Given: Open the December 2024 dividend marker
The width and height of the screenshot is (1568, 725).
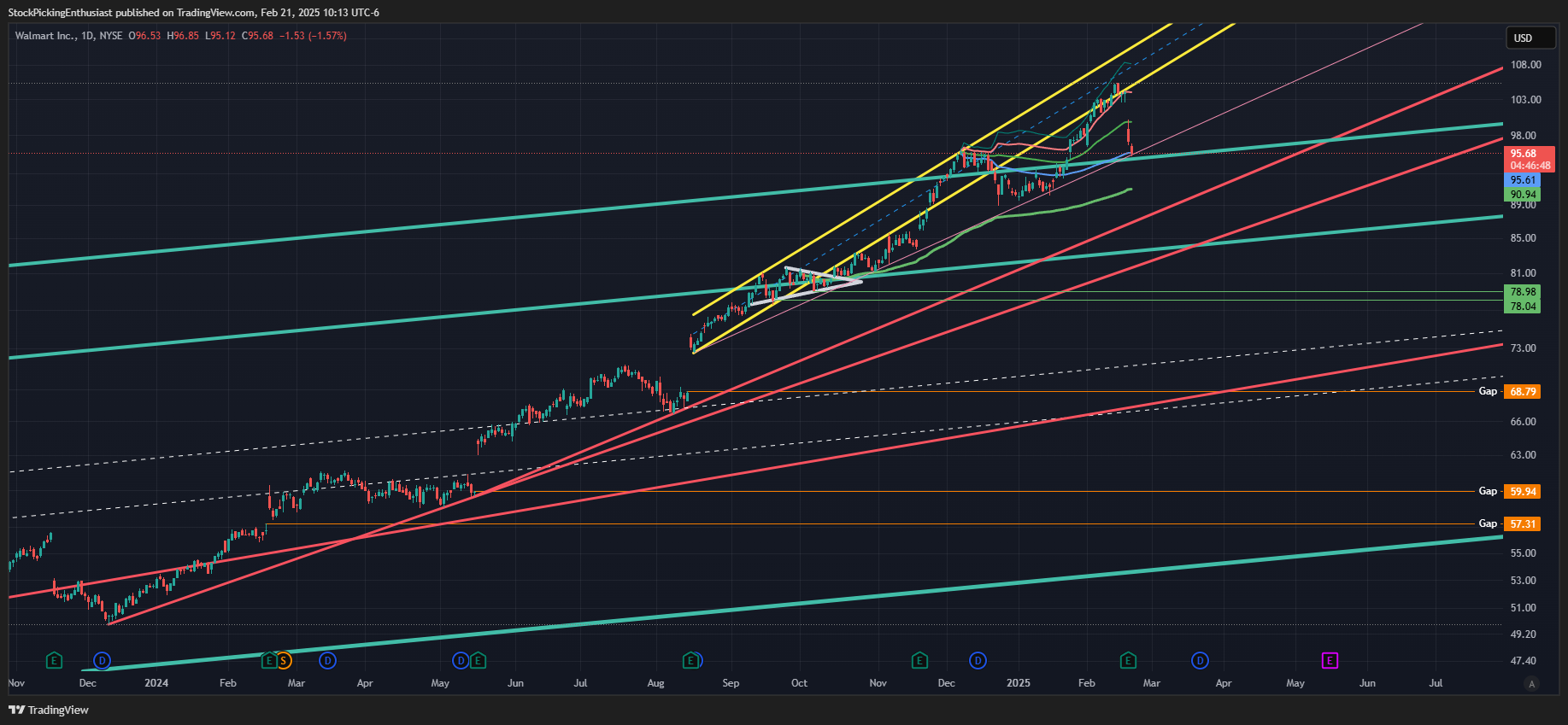Looking at the screenshot, I should (978, 660).
